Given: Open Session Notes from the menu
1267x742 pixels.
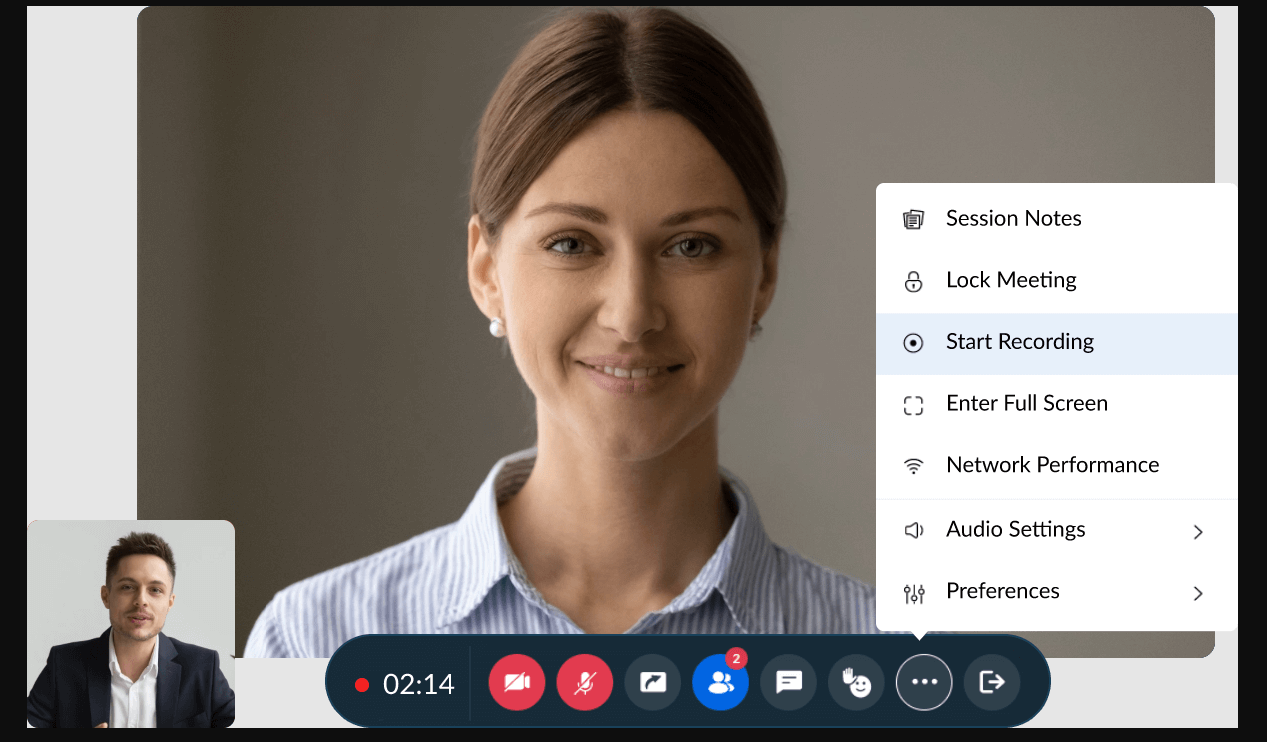Looking at the screenshot, I should coord(1013,218).
